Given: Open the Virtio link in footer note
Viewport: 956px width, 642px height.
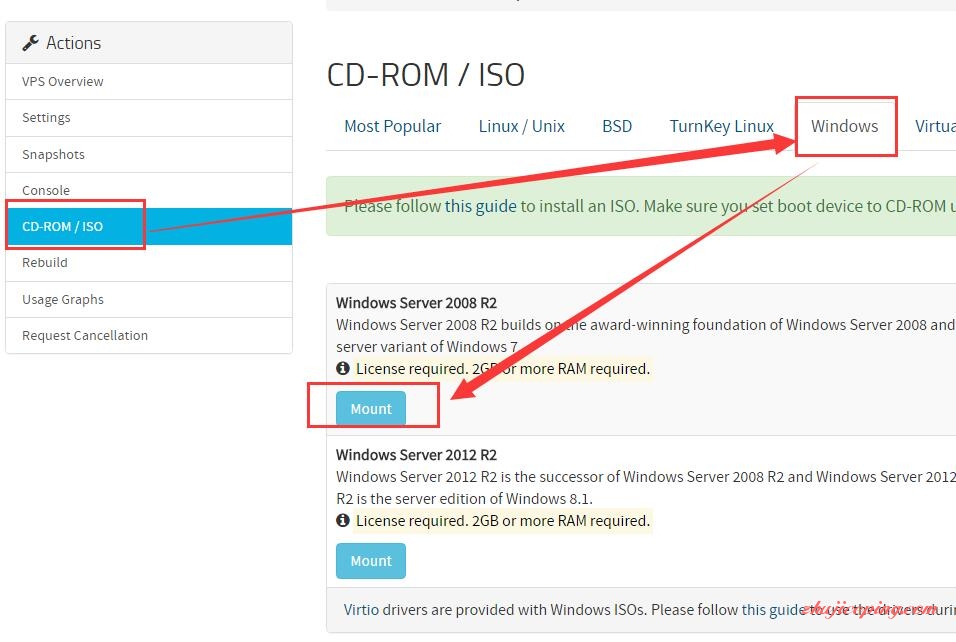Looking at the screenshot, I should point(361,610).
